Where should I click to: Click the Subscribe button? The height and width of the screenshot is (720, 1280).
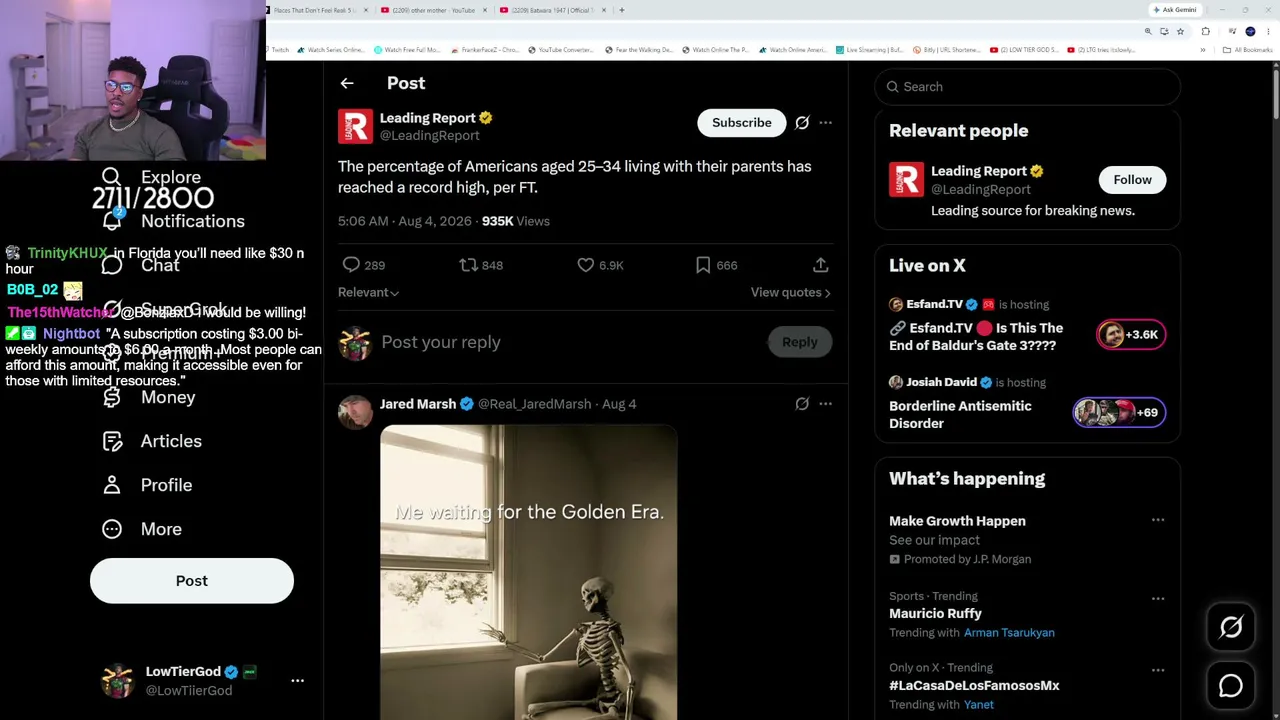[x=742, y=122]
